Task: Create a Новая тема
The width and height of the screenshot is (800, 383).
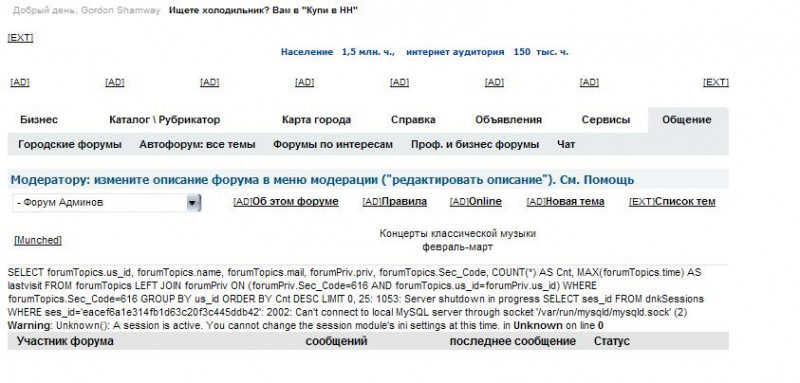Action: point(565,202)
